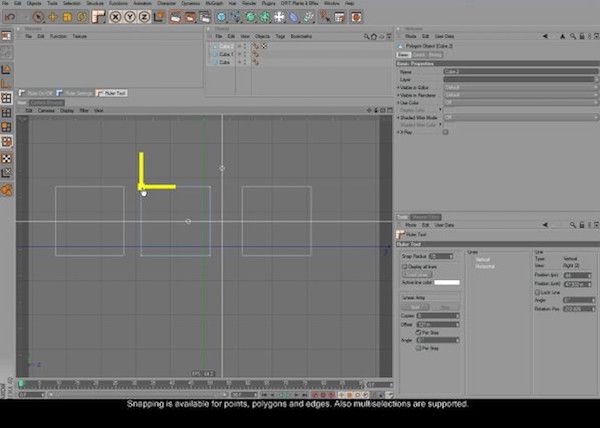
Task: Activate the Rotate tool in toolbar
Action: click(x=82, y=17)
